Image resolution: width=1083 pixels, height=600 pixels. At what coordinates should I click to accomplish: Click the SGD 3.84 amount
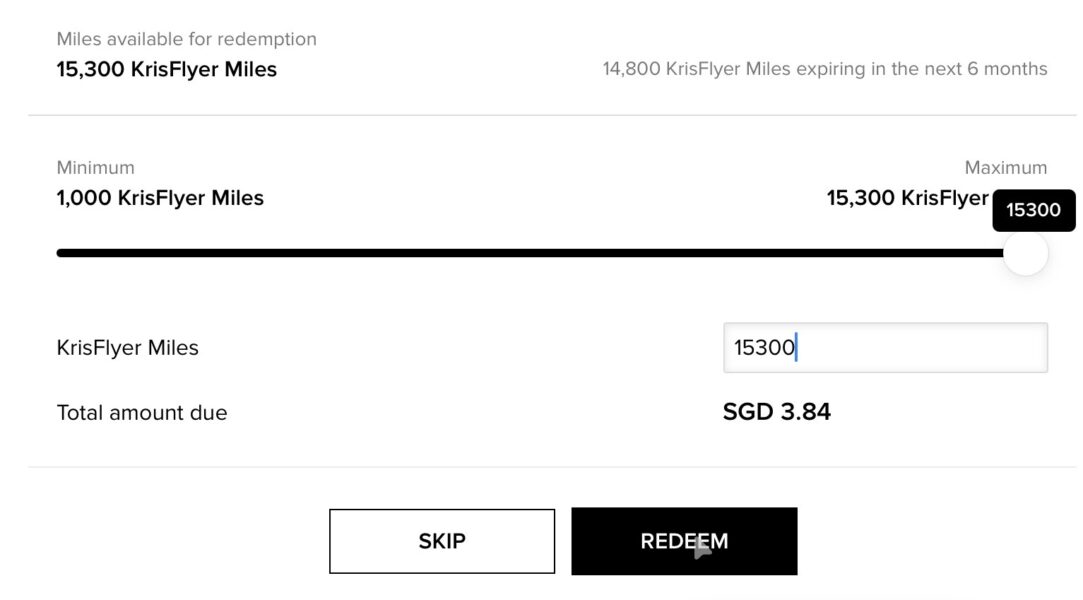click(776, 412)
